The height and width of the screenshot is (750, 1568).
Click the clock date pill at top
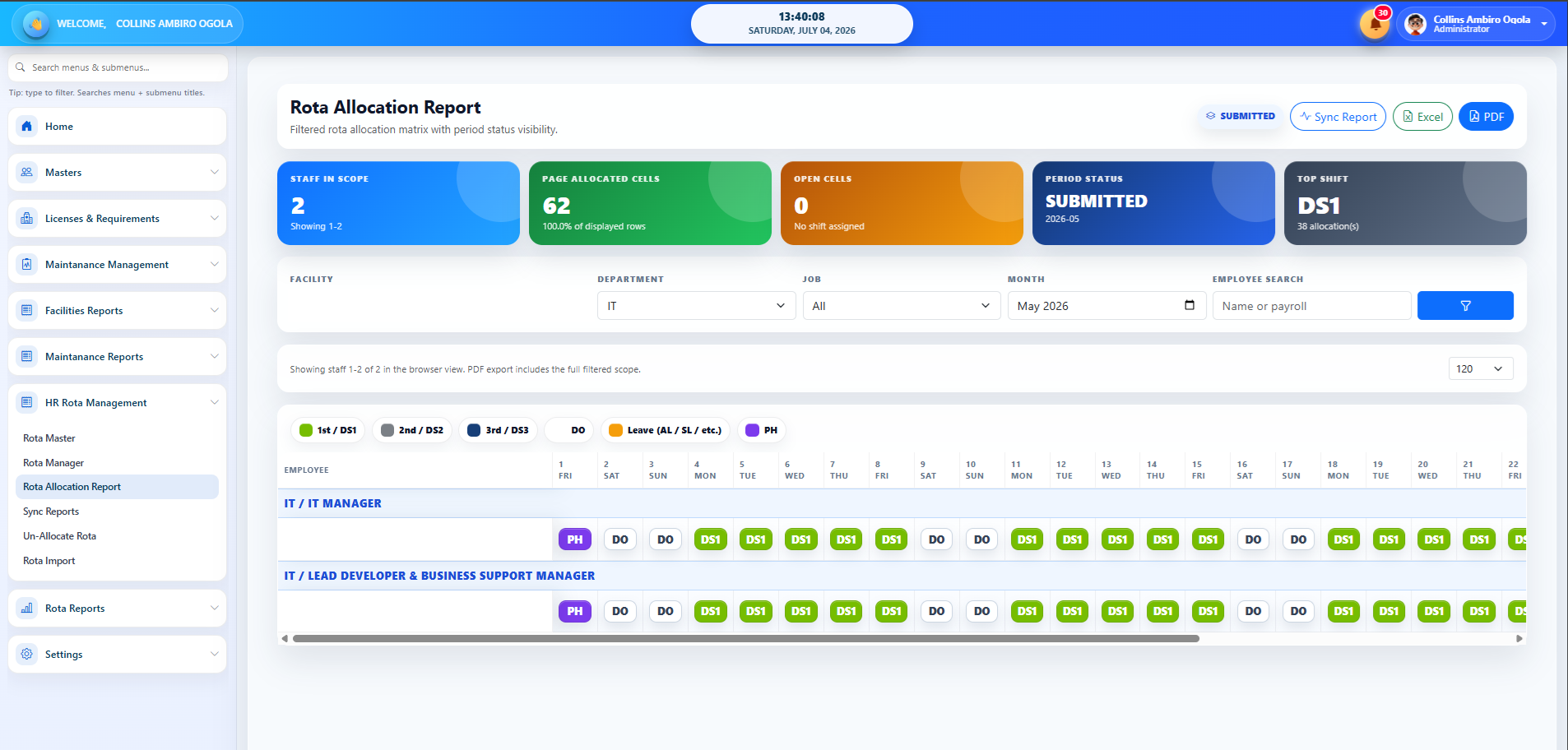point(802,23)
